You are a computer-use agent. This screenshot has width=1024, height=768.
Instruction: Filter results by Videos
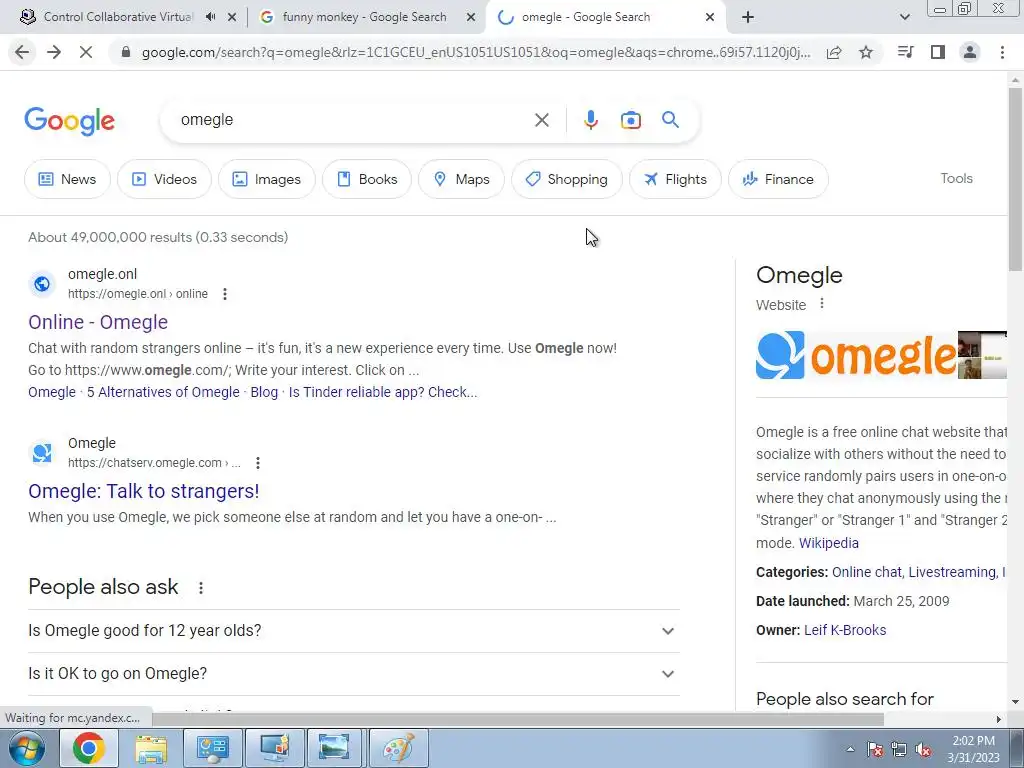point(164,179)
